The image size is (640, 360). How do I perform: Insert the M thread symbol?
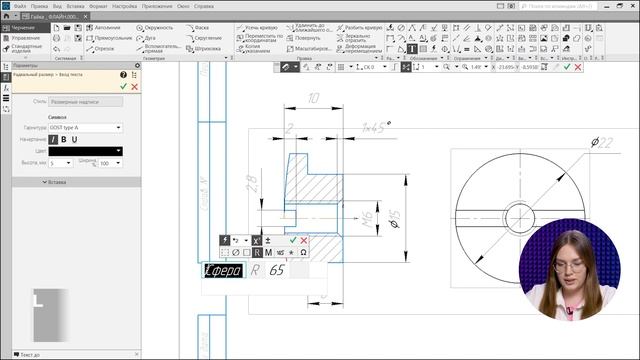pyautogui.click(x=268, y=253)
